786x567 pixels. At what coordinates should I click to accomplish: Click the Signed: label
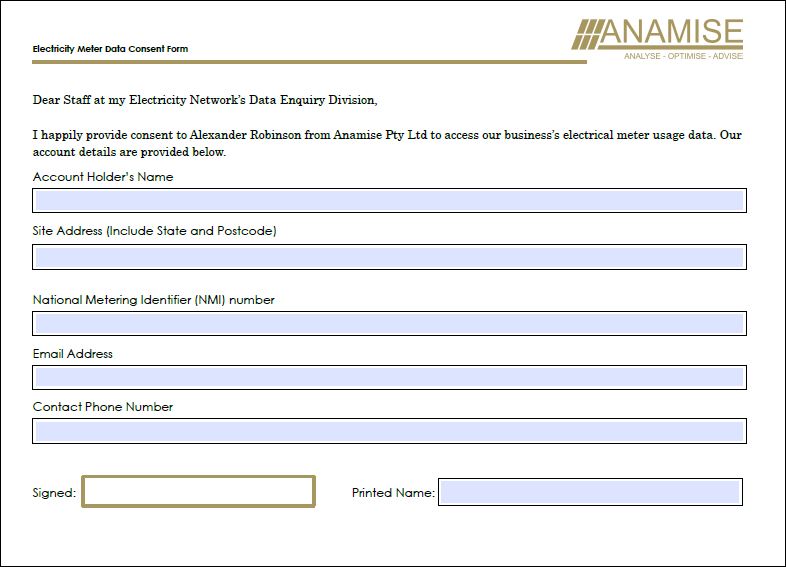pos(54,493)
